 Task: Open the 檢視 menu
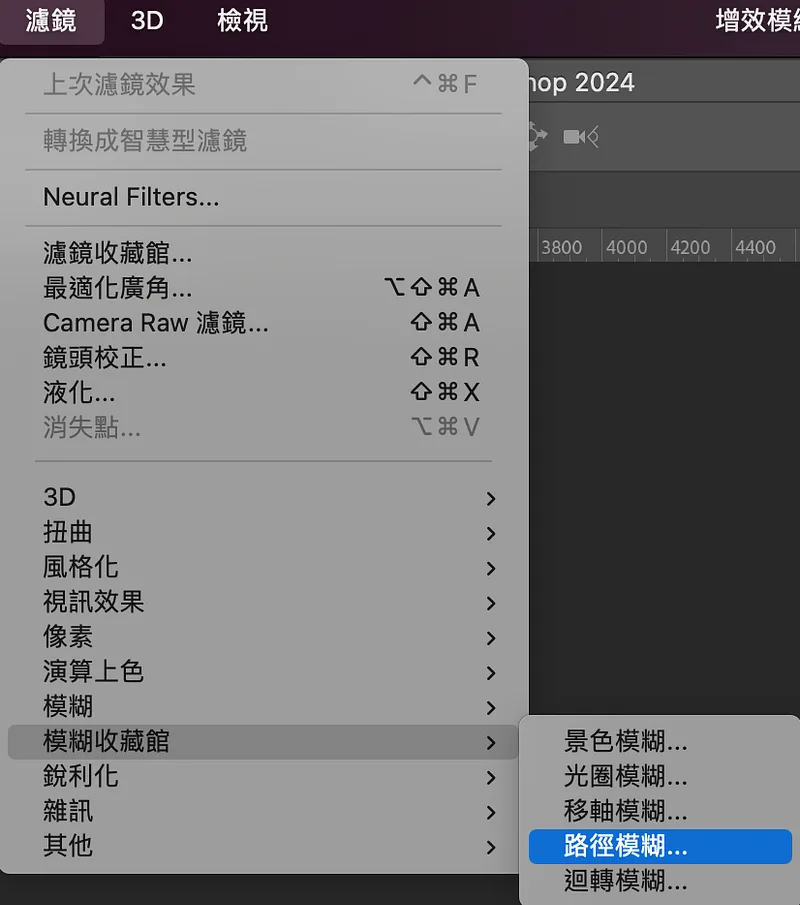click(242, 21)
